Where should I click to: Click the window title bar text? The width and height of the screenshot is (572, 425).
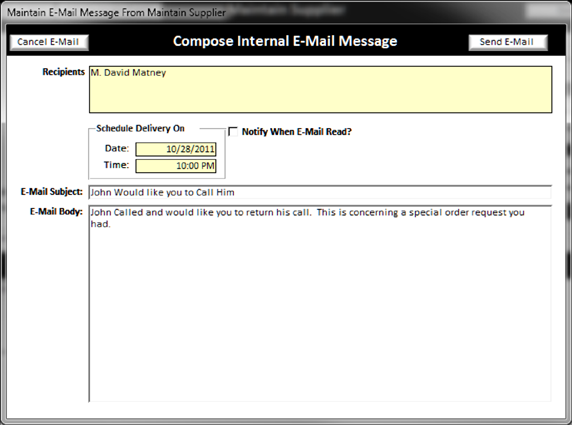pyautogui.click(x=116, y=12)
